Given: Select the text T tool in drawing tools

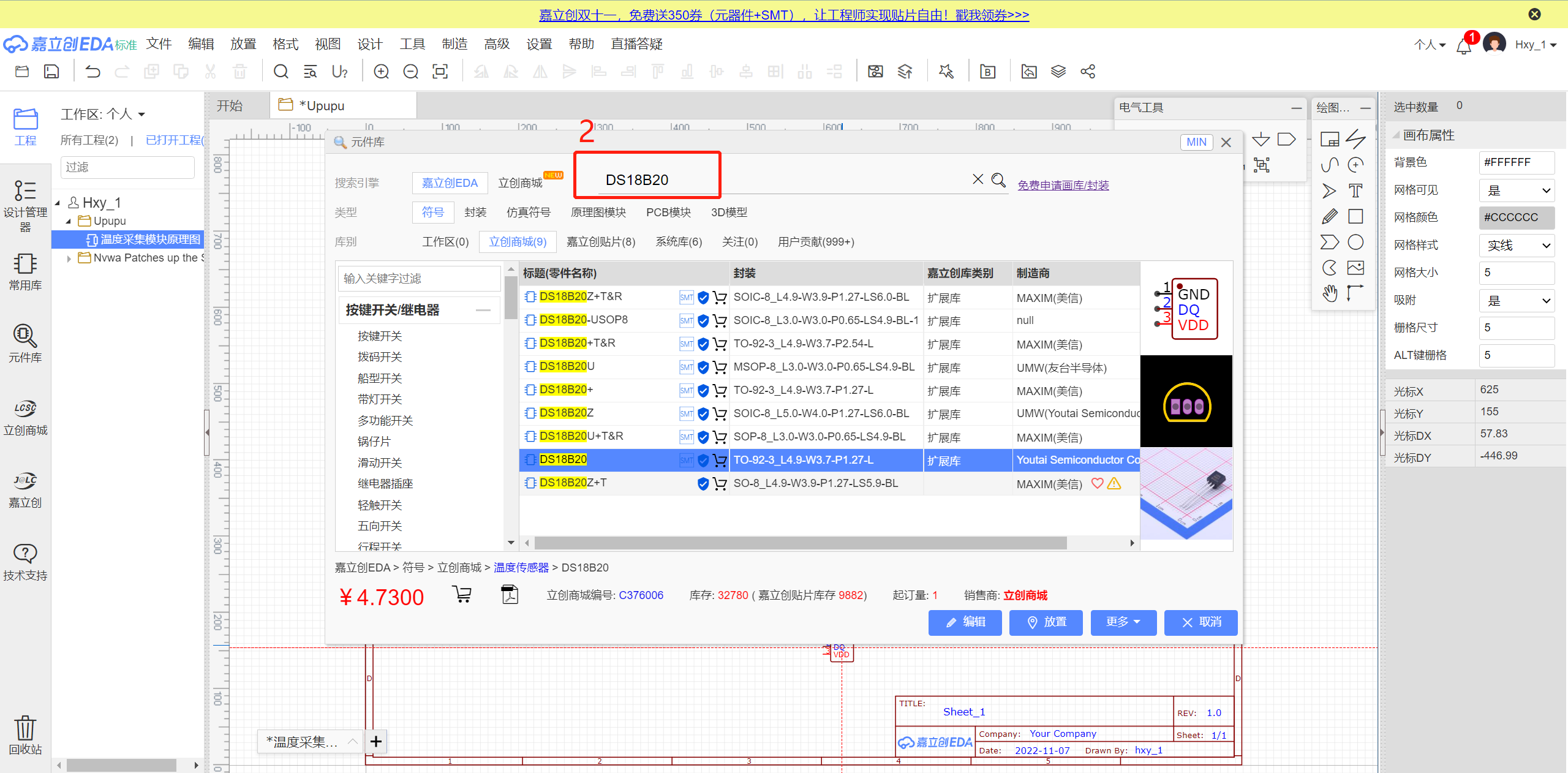Looking at the screenshot, I should click(x=1355, y=190).
